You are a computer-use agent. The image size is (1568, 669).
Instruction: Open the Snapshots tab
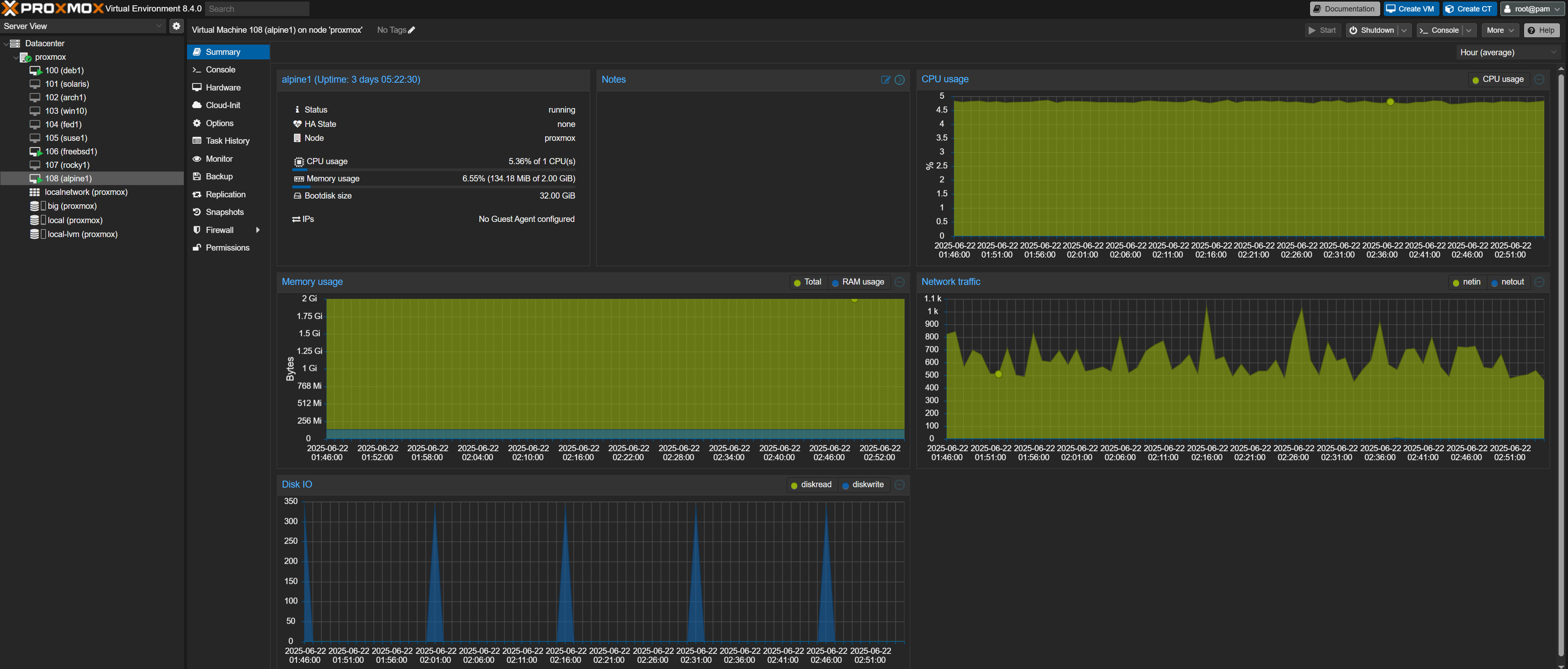tap(225, 212)
